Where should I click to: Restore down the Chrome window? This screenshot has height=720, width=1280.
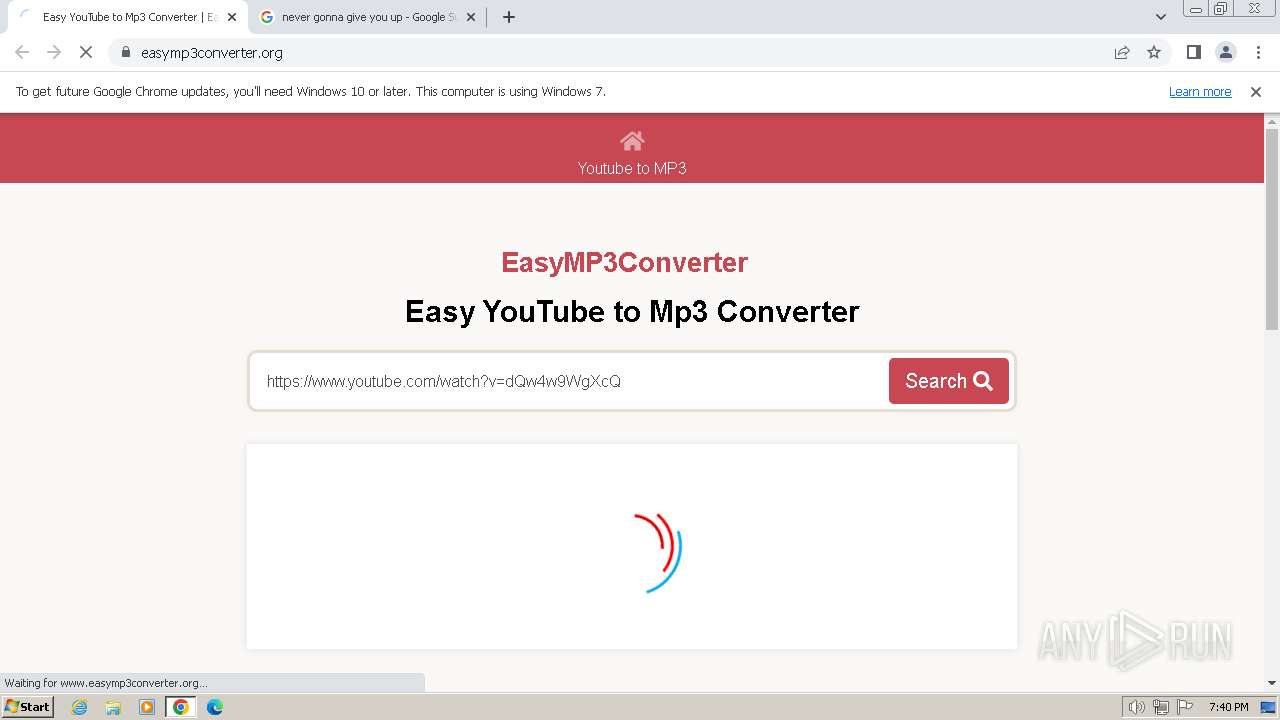(x=1221, y=9)
